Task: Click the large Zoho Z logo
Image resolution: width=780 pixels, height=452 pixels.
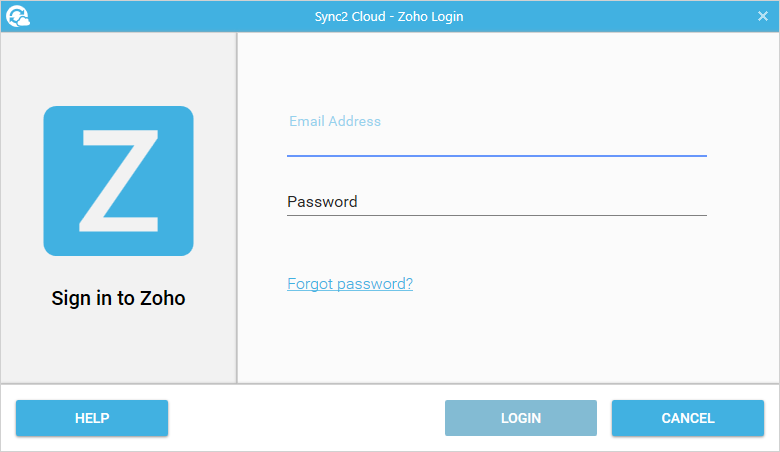Action: 118,181
